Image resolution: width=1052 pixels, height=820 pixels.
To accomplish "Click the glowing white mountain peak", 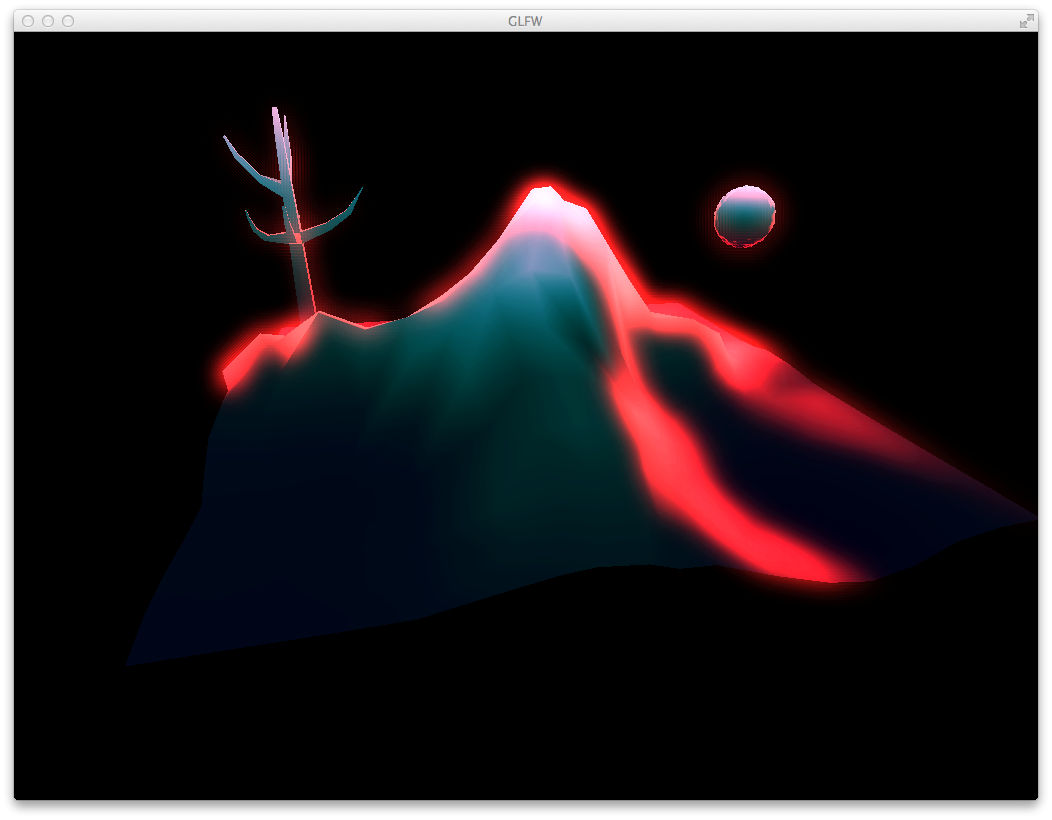I will [545, 200].
